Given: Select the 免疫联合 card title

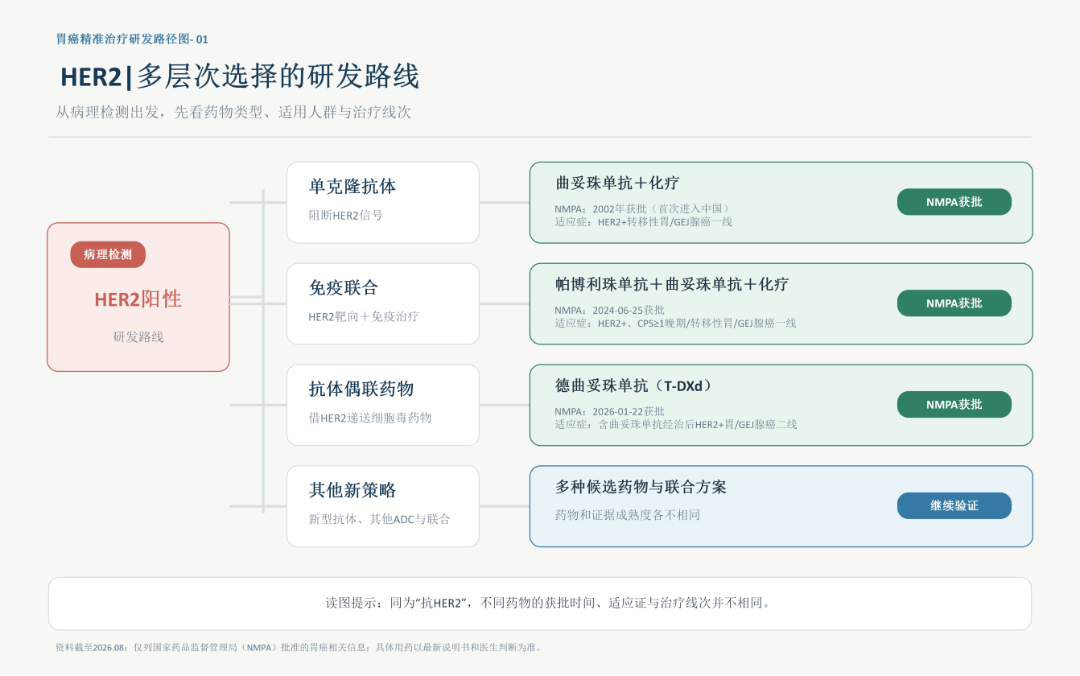Looking at the screenshot, I should click(x=343, y=287).
